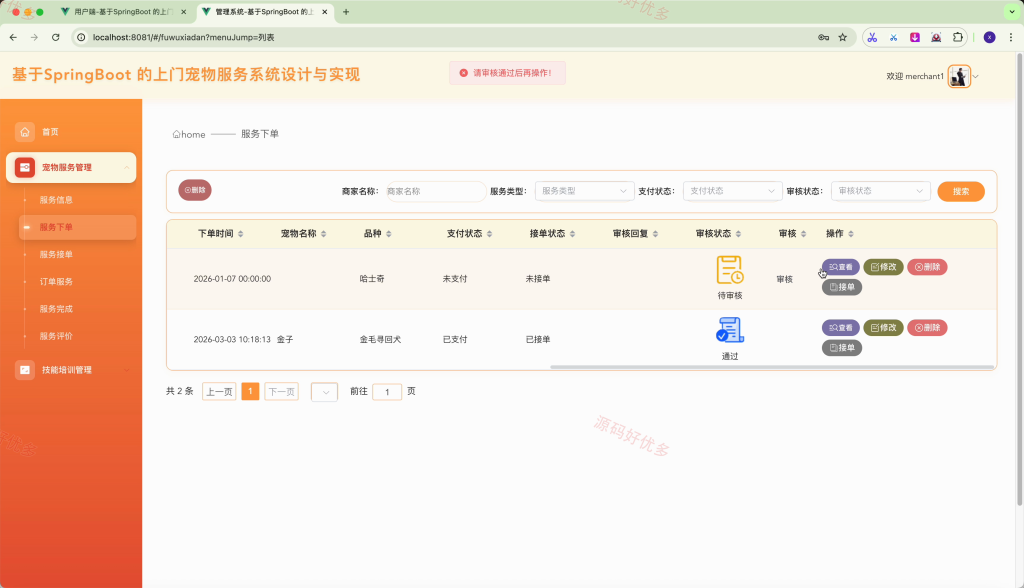Image resolution: width=1024 pixels, height=588 pixels.
Task: Click 接单 for the 金毛寻回犬 order
Action: [842, 348]
